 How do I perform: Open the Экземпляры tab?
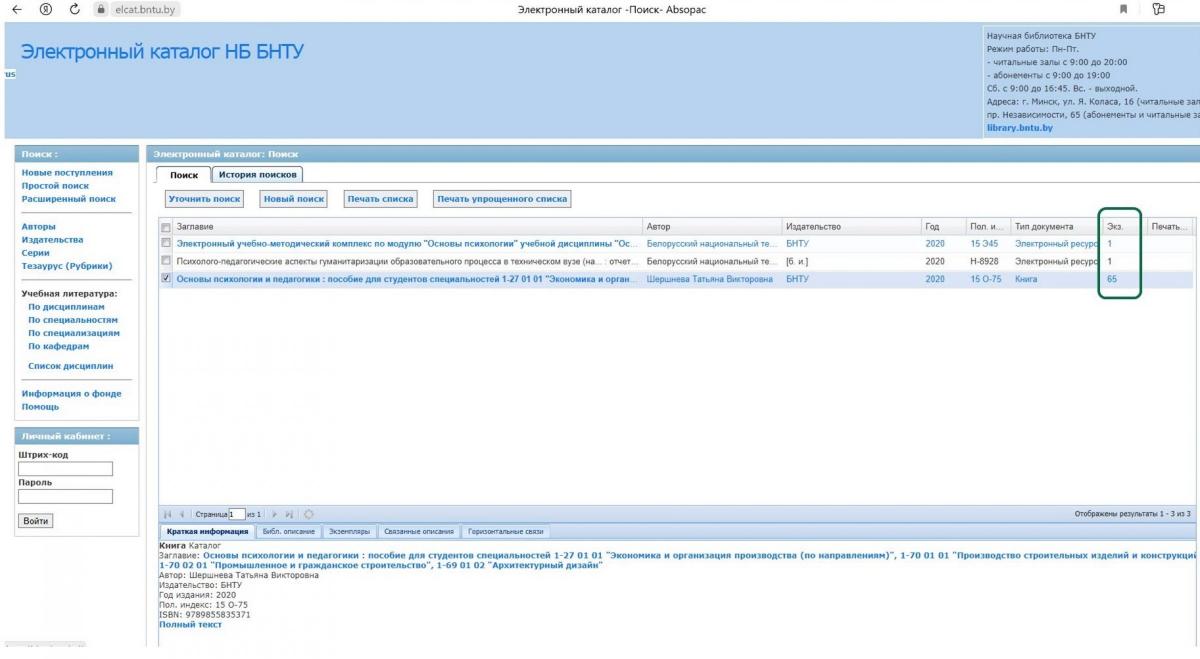point(348,532)
